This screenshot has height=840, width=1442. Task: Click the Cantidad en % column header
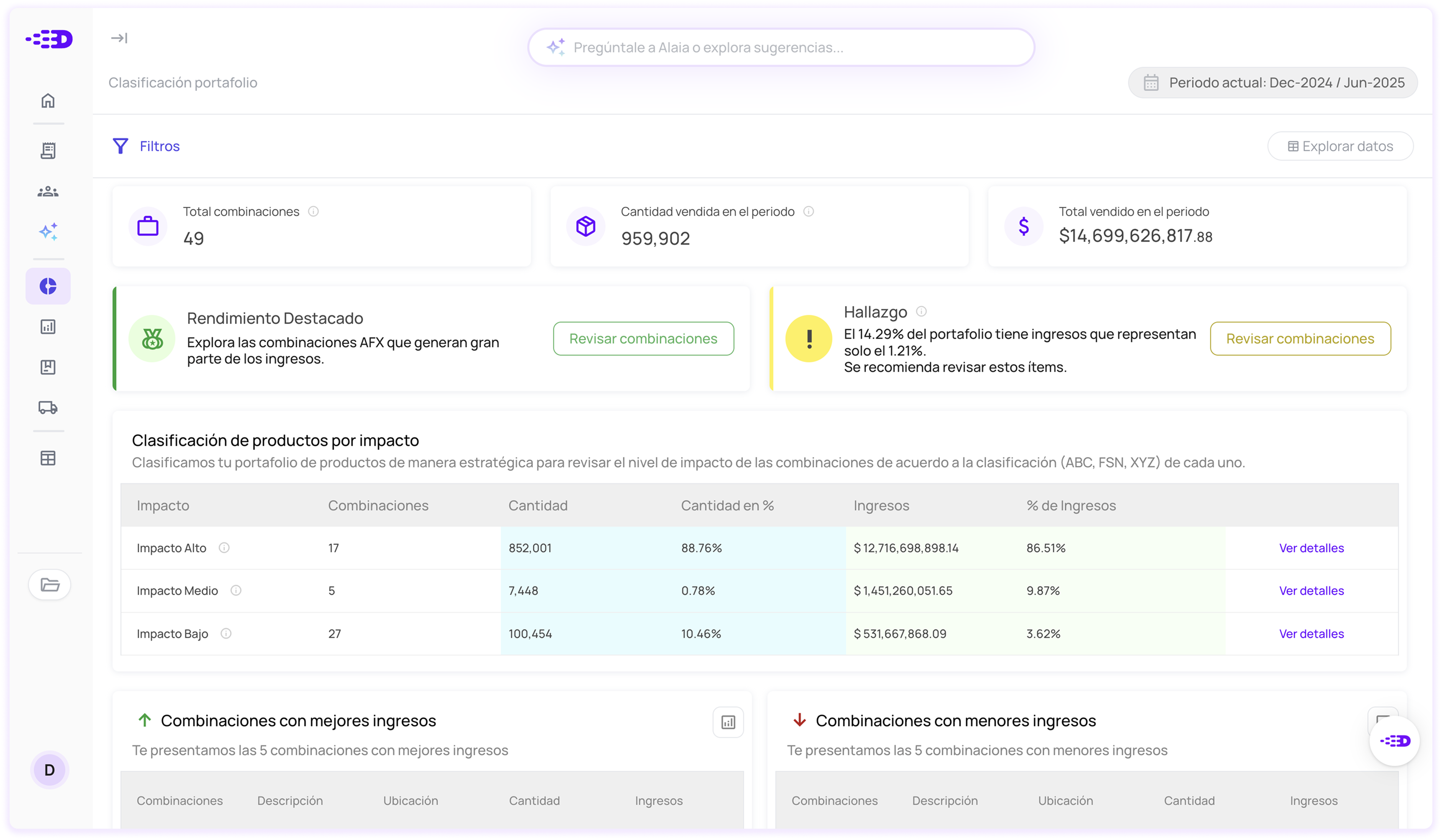point(727,506)
